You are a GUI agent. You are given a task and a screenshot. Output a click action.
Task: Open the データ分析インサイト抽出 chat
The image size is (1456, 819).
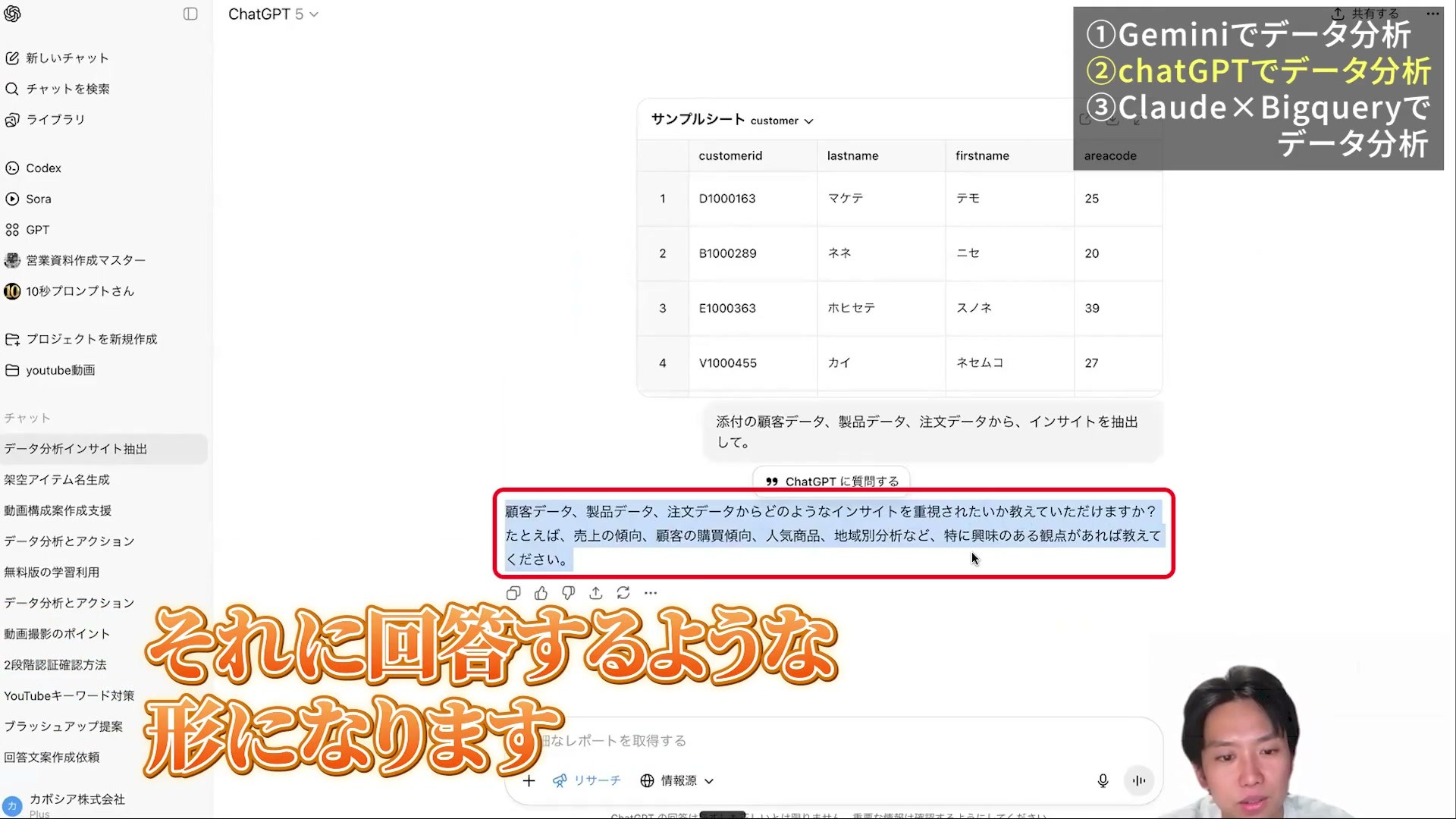(x=104, y=449)
